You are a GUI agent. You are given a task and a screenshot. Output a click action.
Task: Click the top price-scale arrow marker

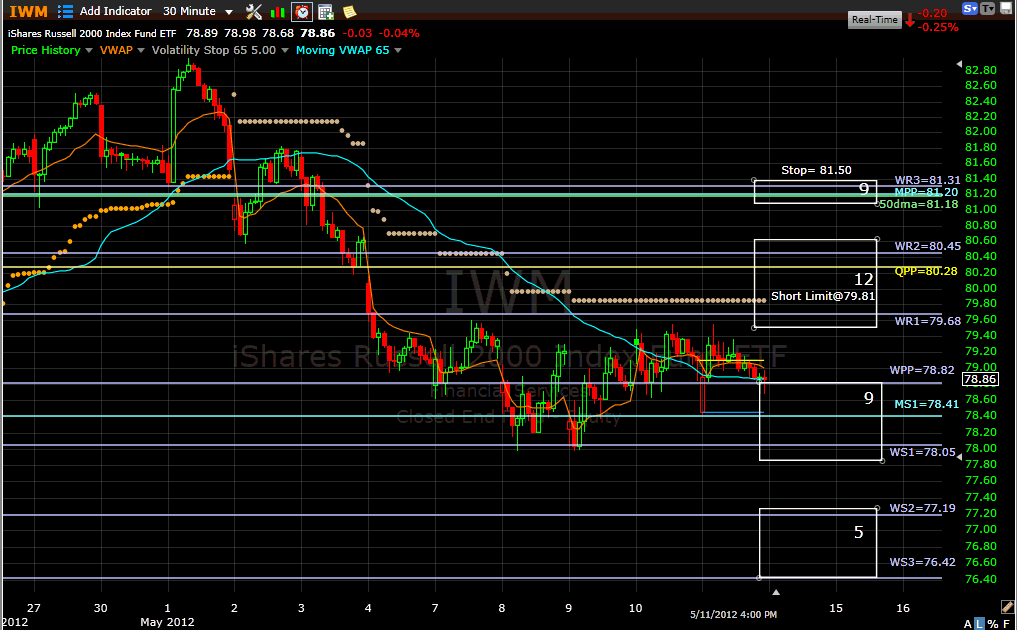[x=959, y=64]
